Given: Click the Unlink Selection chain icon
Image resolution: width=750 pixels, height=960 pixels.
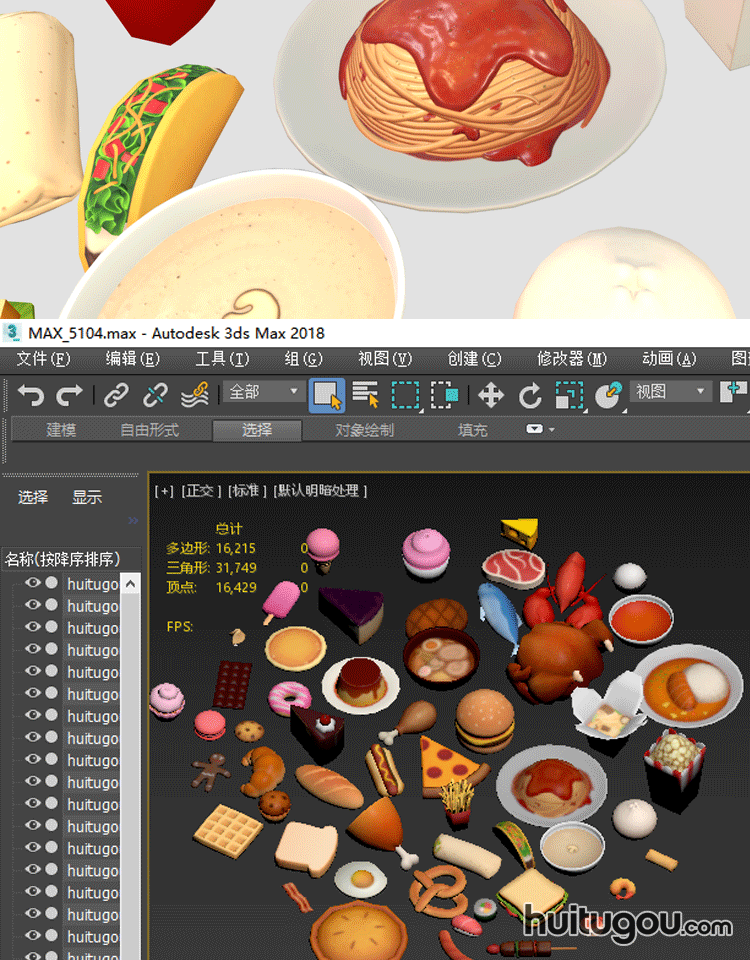Looking at the screenshot, I should click(x=155, y=395).
